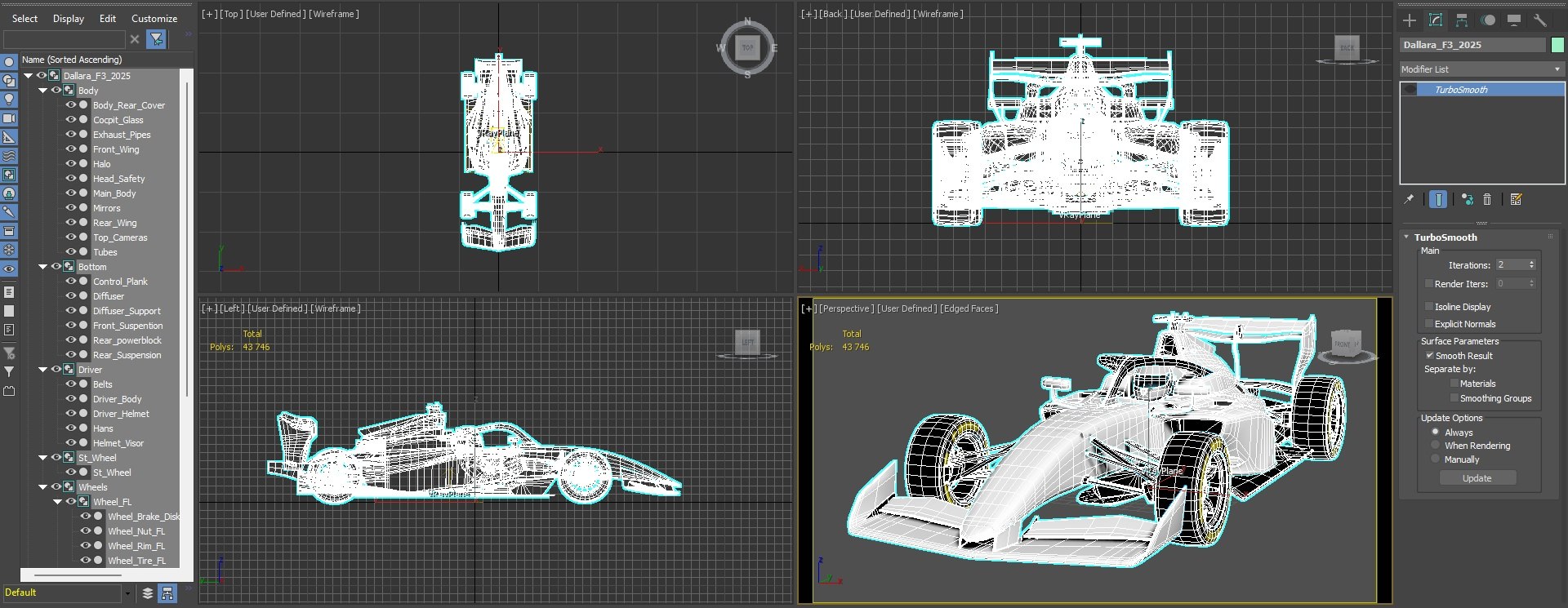Viewport: 1568px width, 608px height.
Task: Hide Body_Rear_Cover with its eye icon
Action: [71, 105]
